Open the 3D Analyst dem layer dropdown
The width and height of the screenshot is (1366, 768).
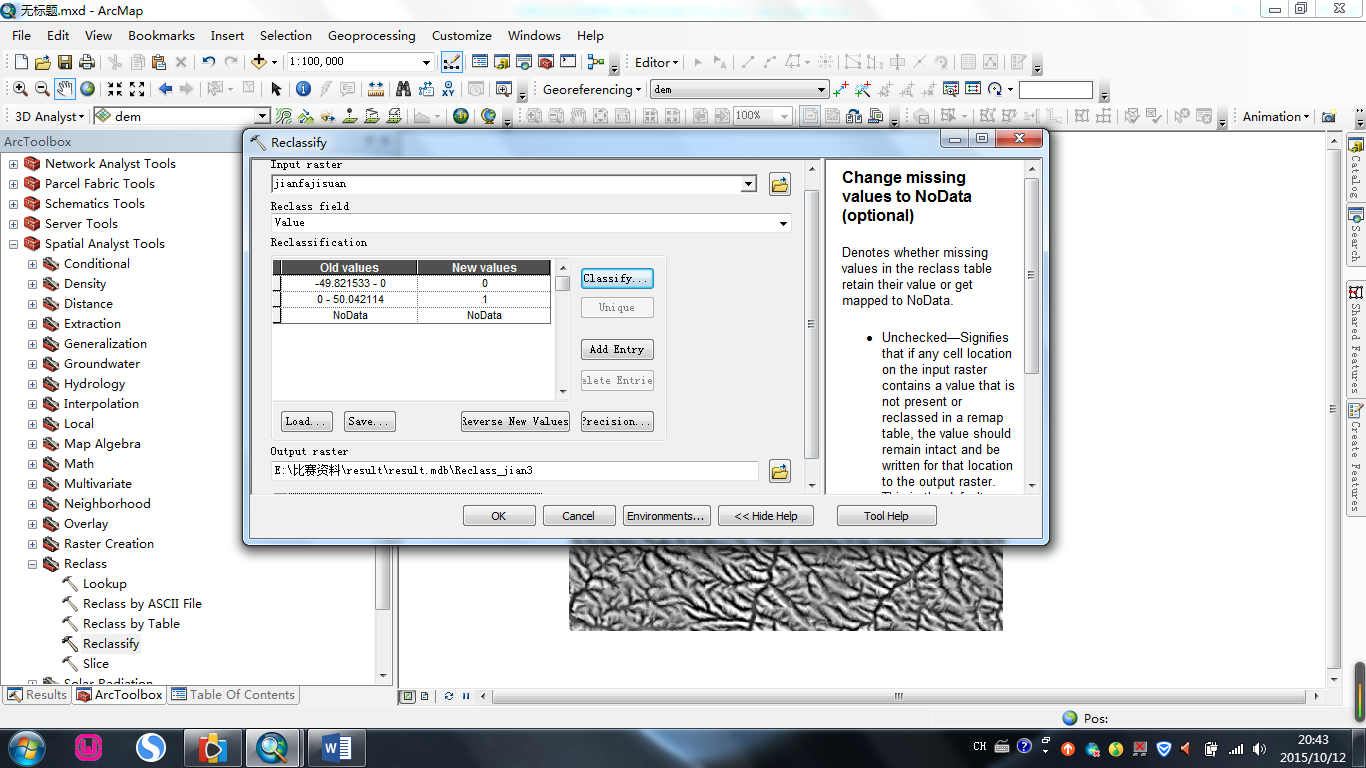point(262,116)
